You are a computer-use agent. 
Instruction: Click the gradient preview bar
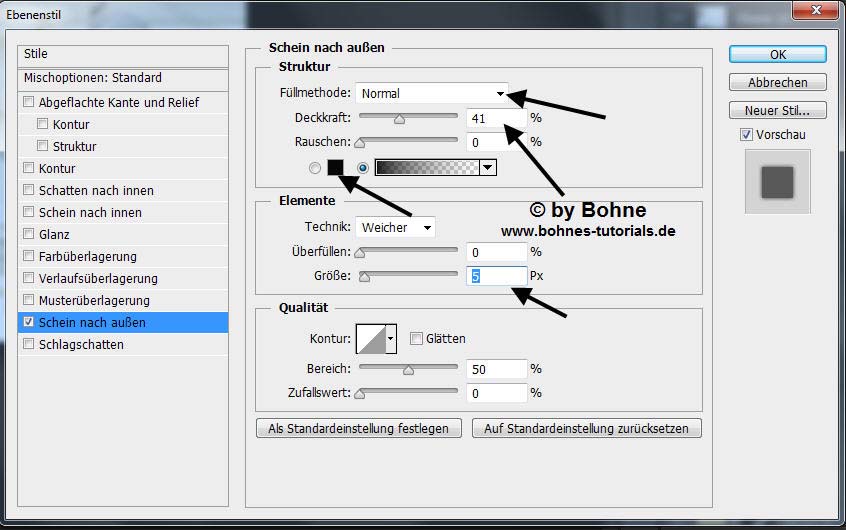427,168
